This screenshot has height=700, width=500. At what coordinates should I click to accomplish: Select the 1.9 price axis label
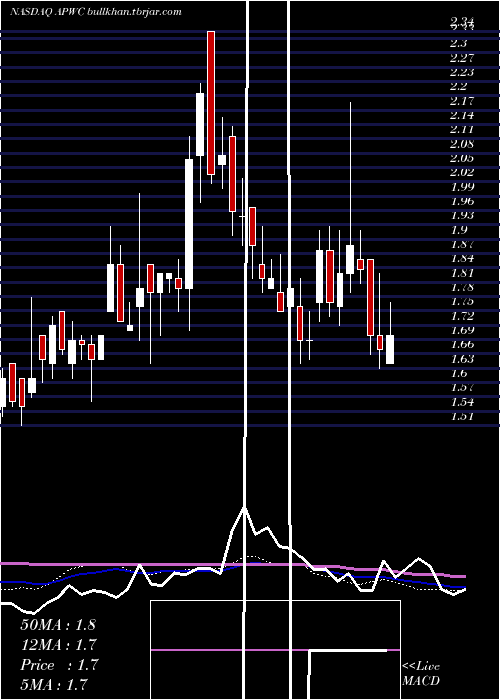(x=458, y=229)
